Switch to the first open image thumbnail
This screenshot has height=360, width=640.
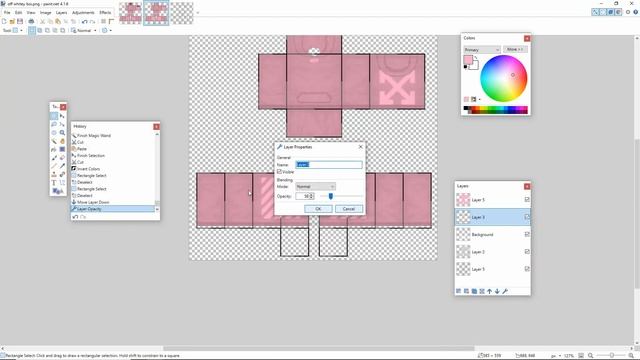click(131, 13)
